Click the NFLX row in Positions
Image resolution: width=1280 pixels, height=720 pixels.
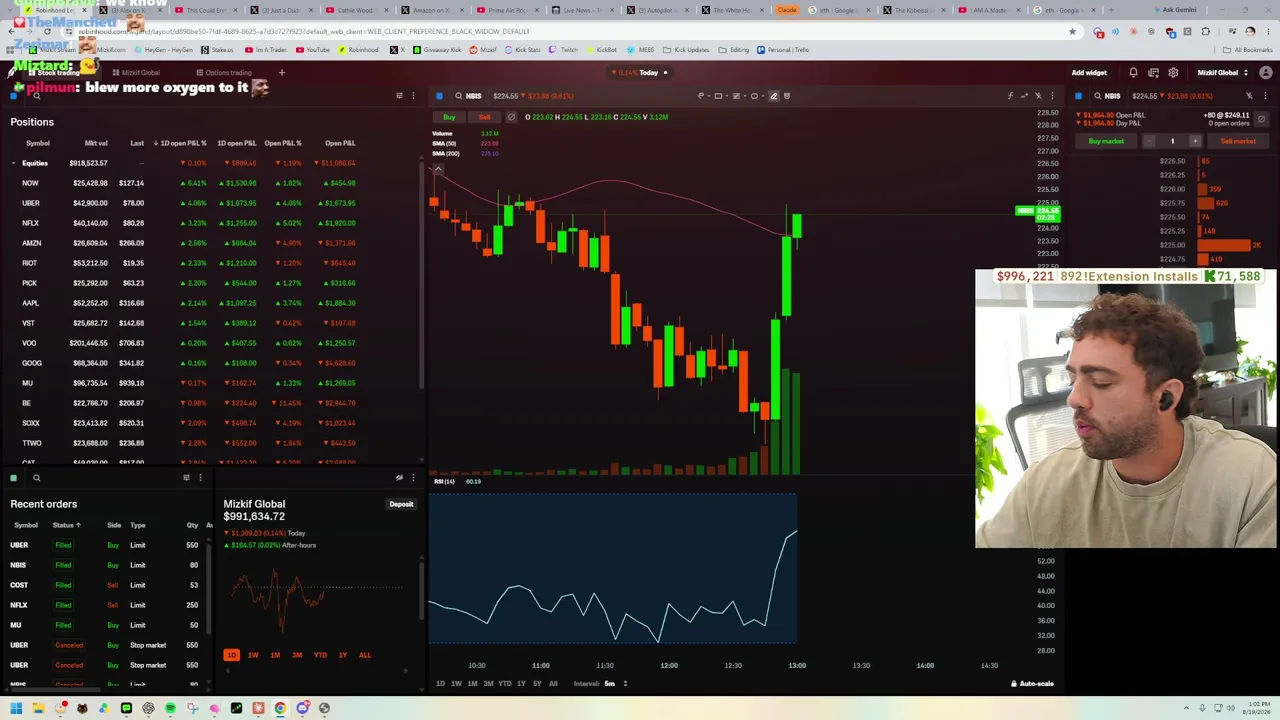210,223
